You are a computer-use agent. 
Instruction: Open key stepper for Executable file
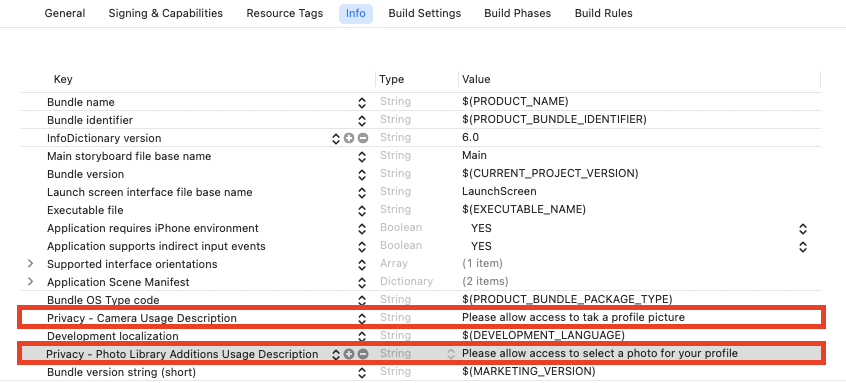(x=362, y=210)
